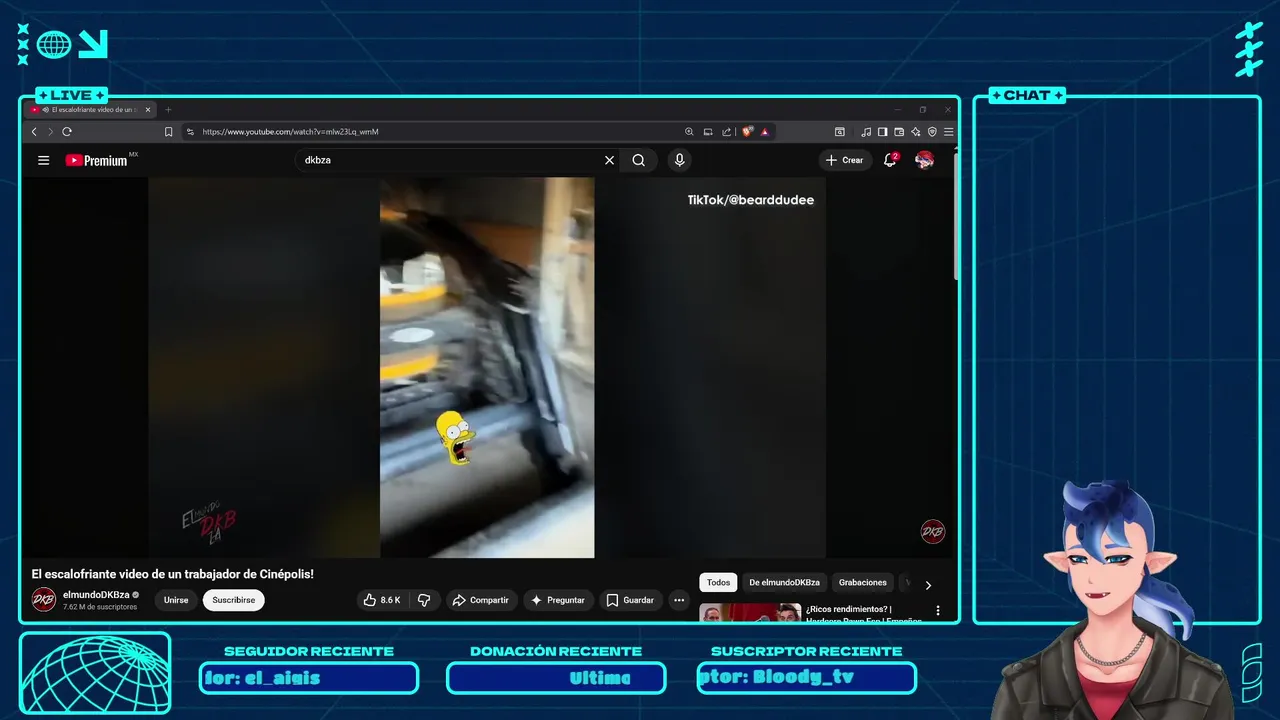Click the Unirse membership button
The image size is (1280, 720).
pyautogui.click(x=176, y=600)
